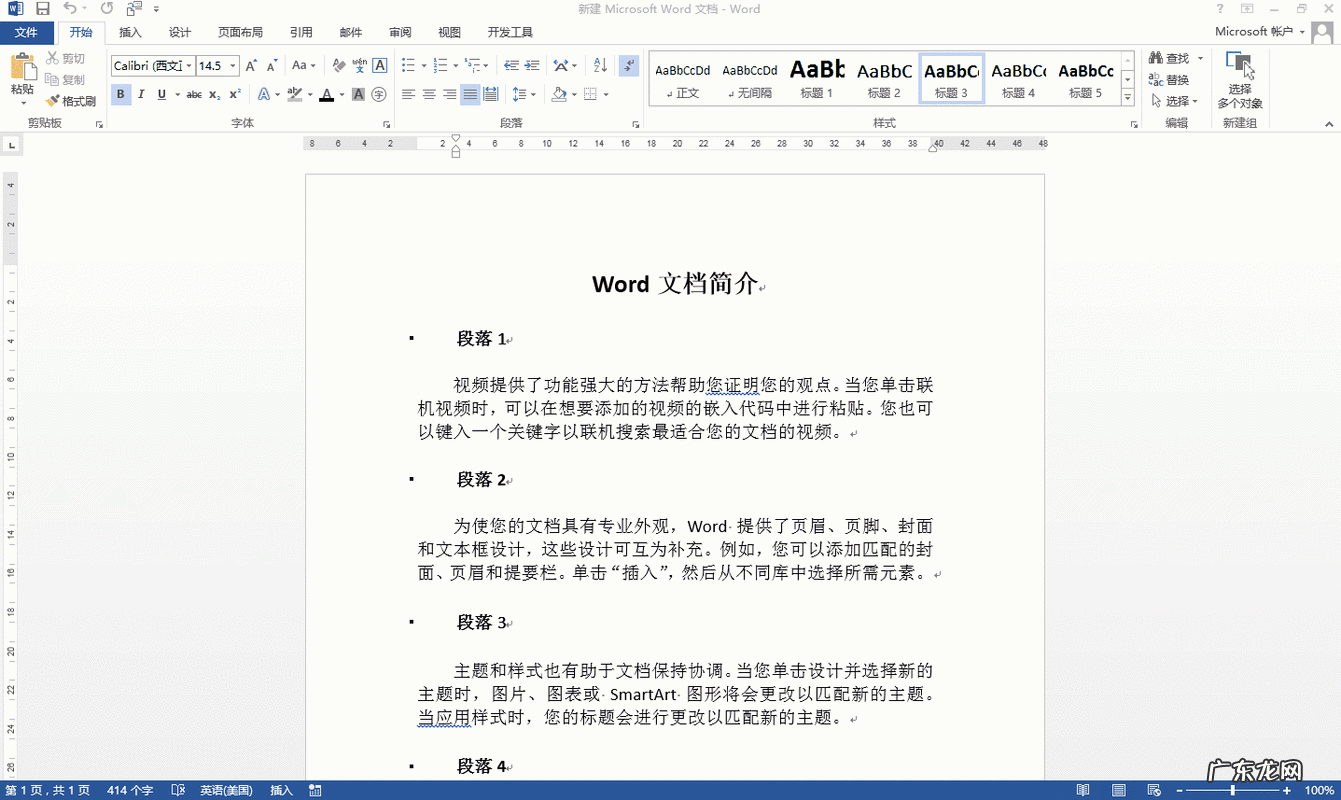The image size is (1341, 800).
Task: Open the 文件 (File) menu
Action: tap(26, 32)
